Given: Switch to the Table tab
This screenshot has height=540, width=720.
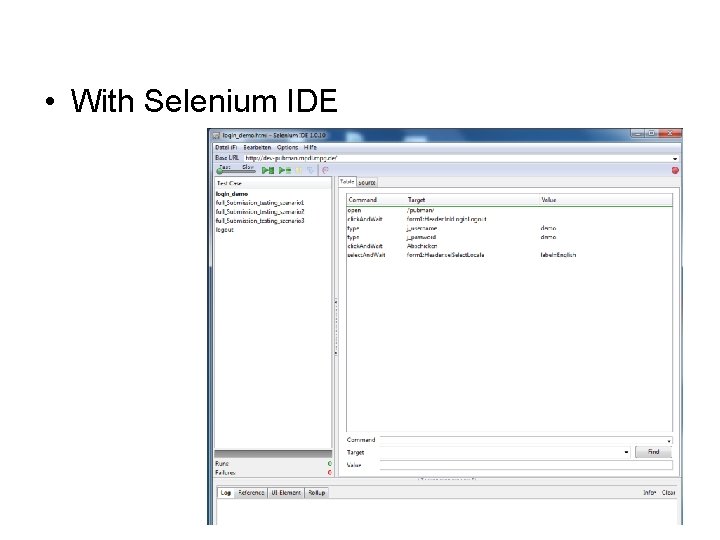Looking at the screenshot, I should [347, 182].
